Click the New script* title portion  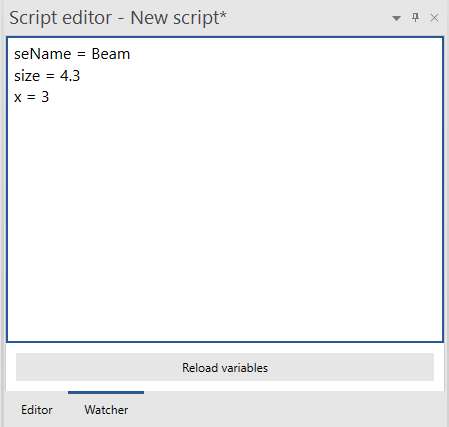point(178,18)
